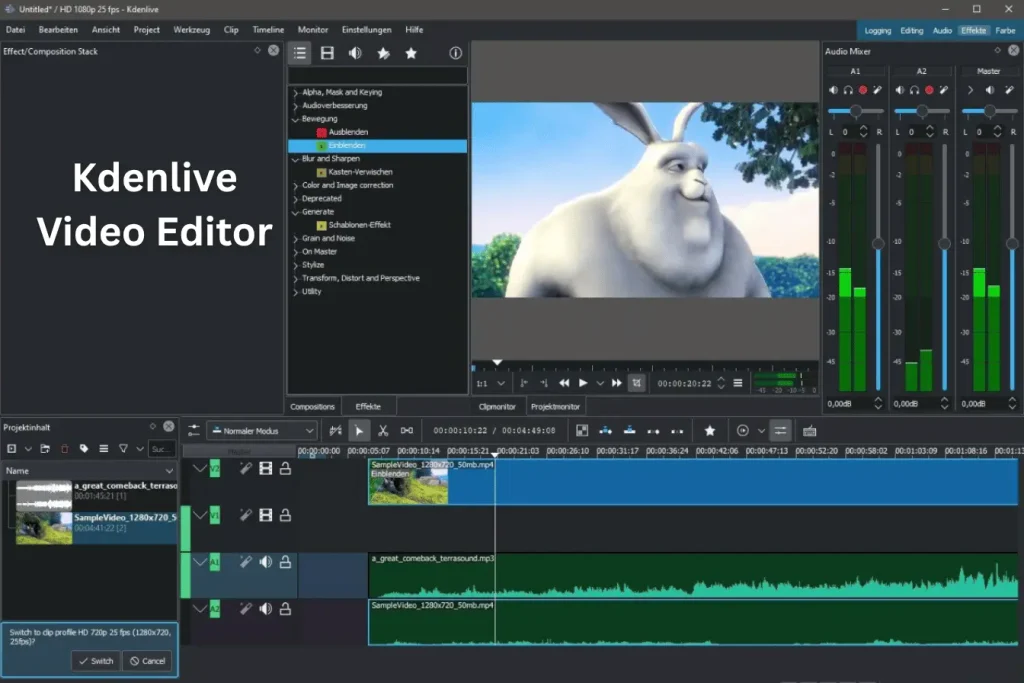The height and width of the screenshot is (683, 1024).
Task: Select the Razor (scissors) tool in timeline toolbar
Action: tap(383, 431)
